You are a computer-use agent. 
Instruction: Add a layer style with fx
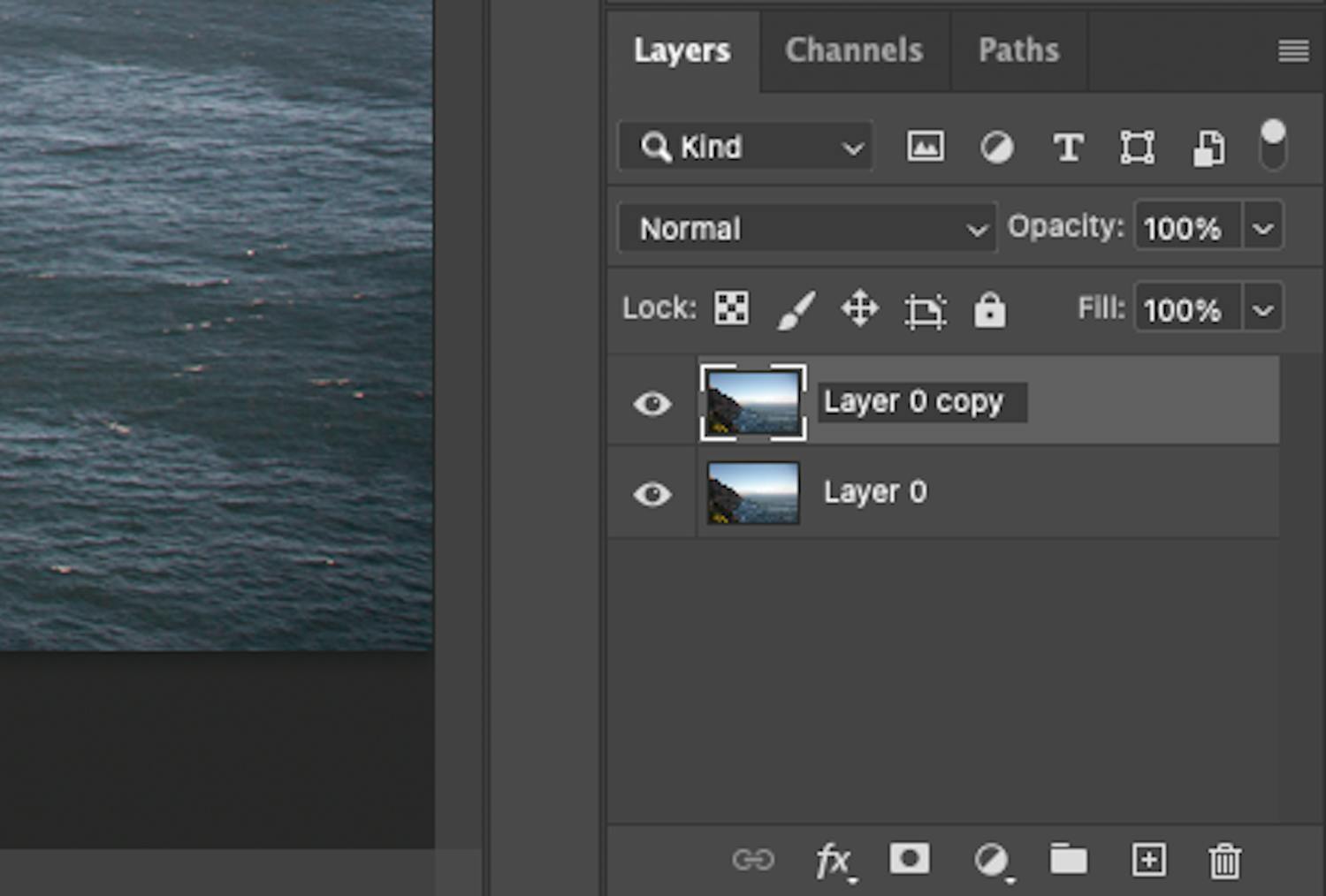pos(833,860)
